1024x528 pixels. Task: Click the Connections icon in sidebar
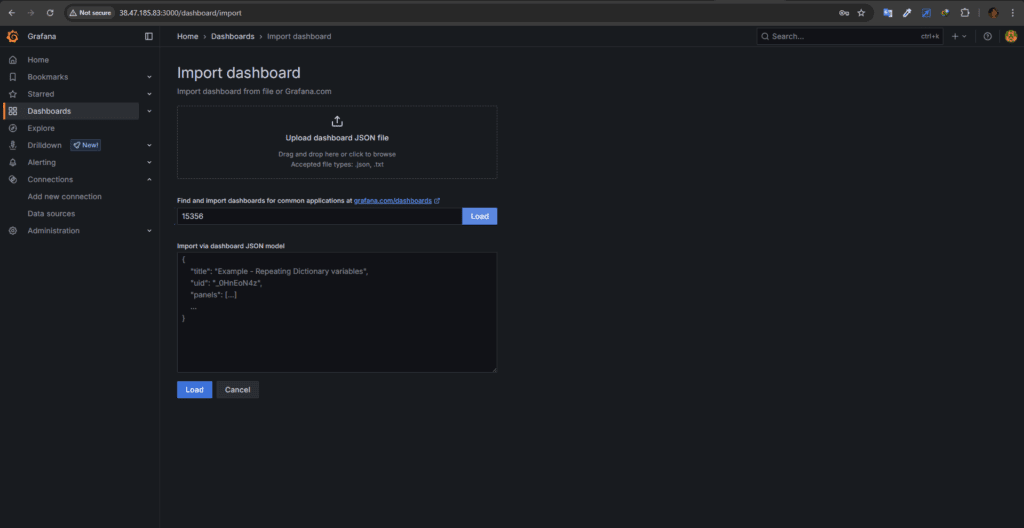pyautogui.click(x=12, y=179)
